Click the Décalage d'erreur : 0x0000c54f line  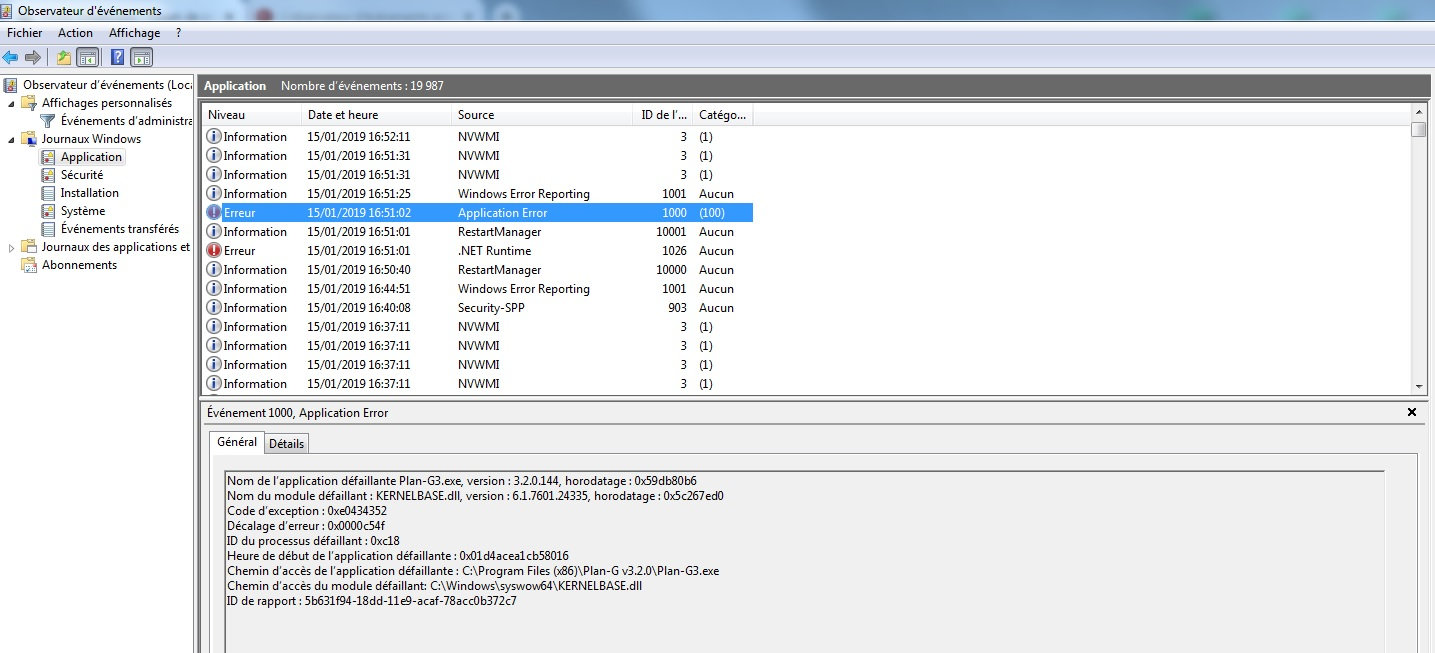click(306, 526)
